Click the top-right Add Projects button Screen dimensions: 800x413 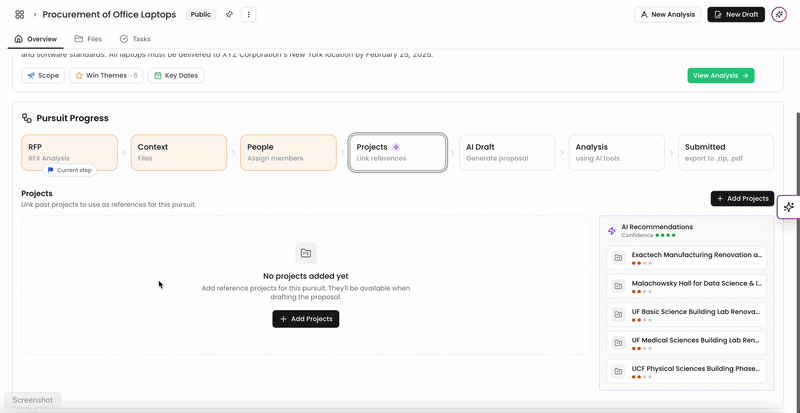point(742,199)
